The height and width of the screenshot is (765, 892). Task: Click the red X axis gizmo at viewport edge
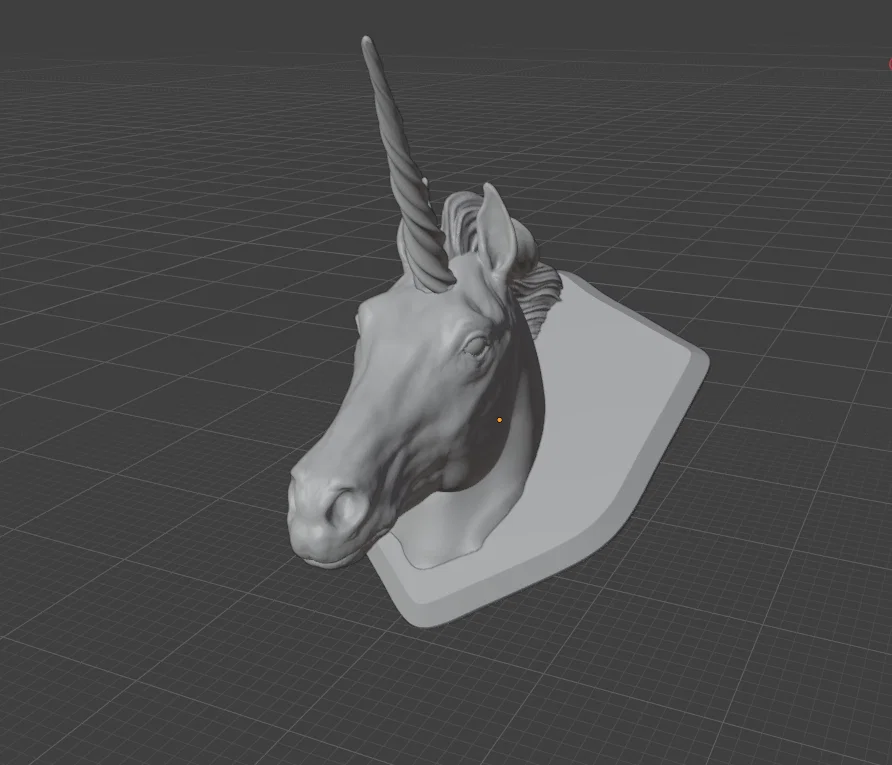(890, 64)
